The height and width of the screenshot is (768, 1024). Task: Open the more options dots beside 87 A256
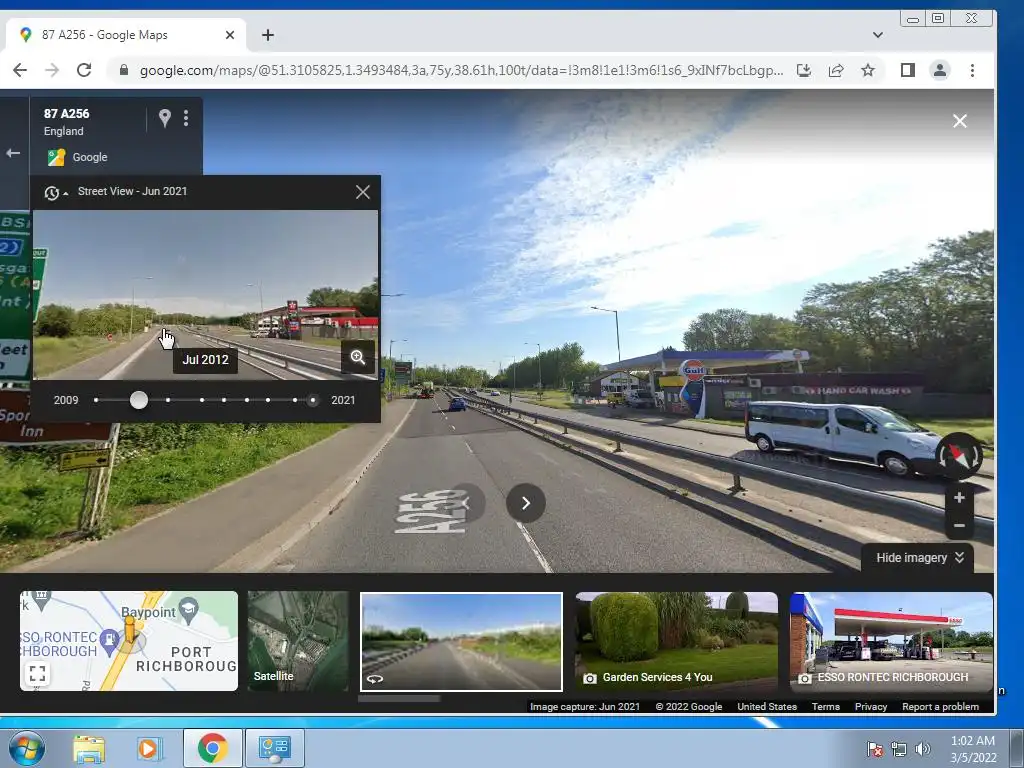click(186, 118)
